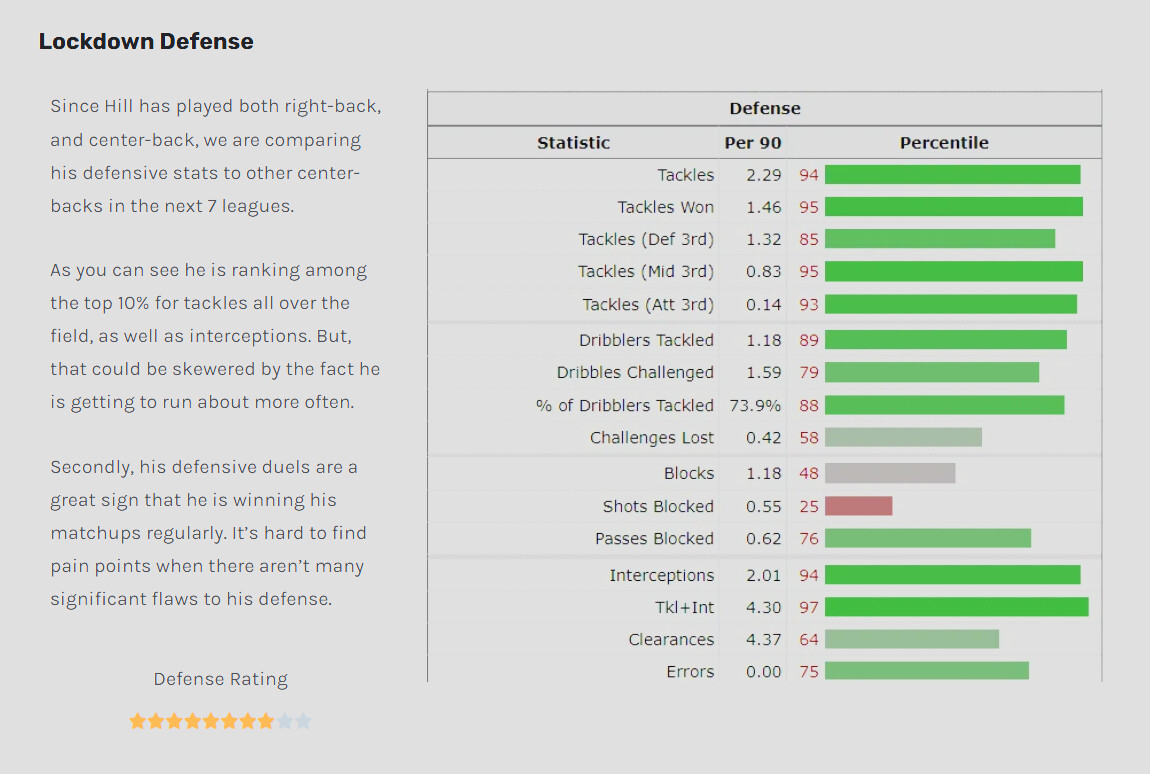Screen dimensions: 1150x774
Task: Select the Tackles Won row label
Action: (665, 207)
